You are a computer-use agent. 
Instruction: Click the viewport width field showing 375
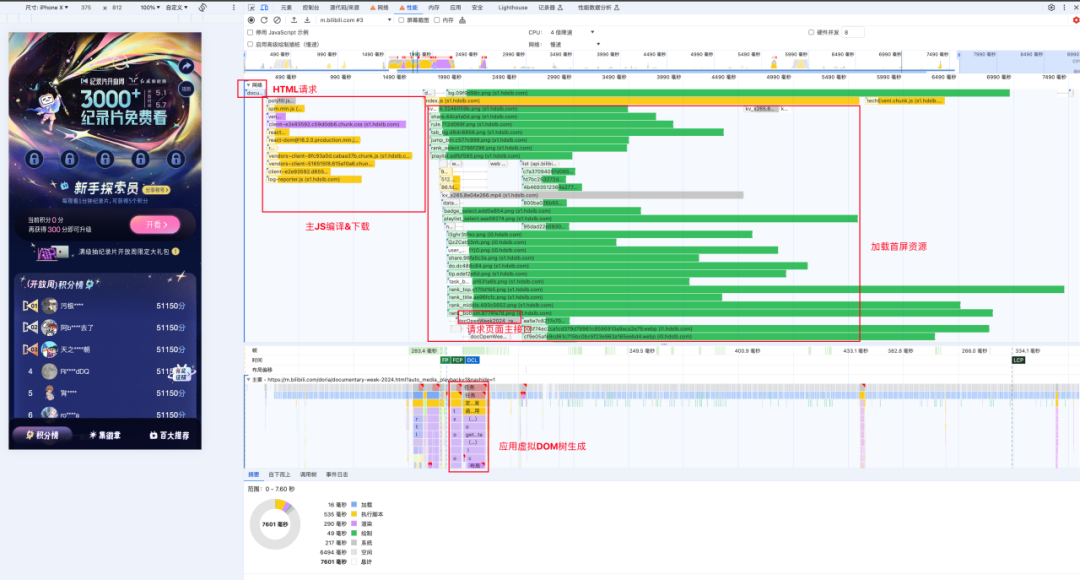[x=86, y=8]
